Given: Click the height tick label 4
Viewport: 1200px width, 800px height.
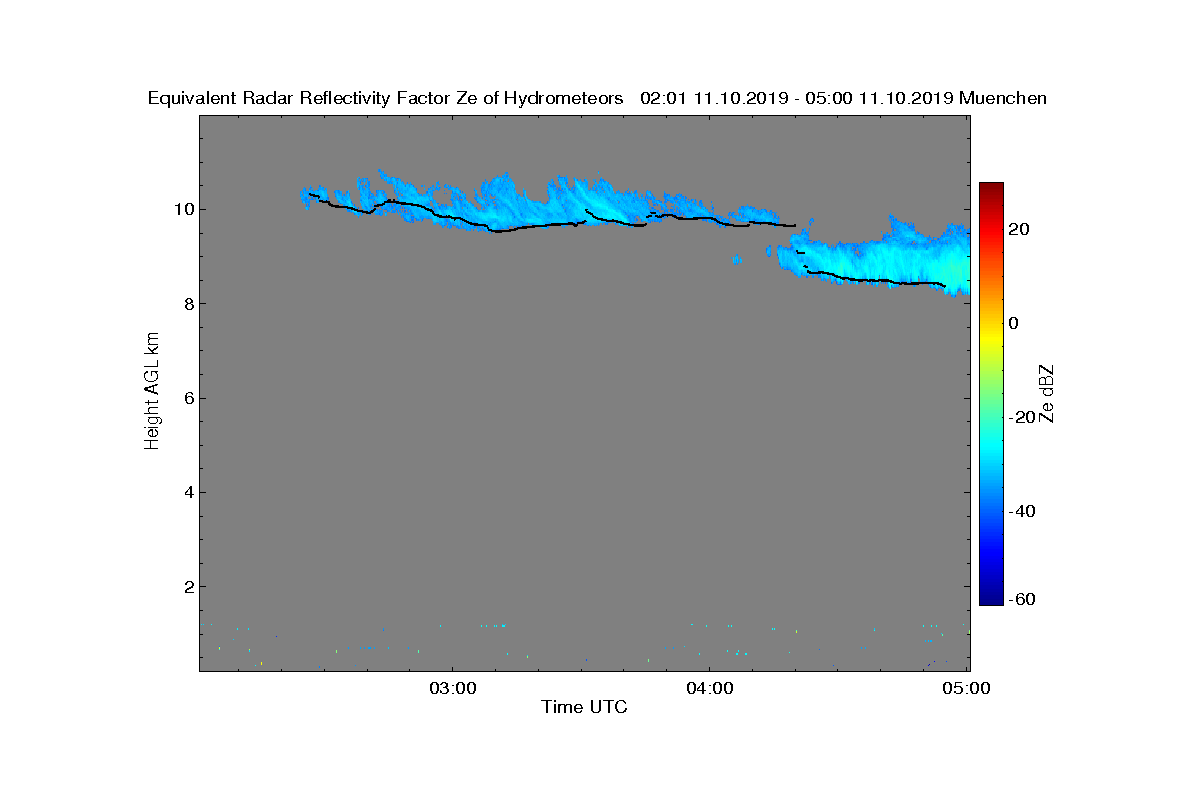Looking at the screenshot, I should 188,492.
